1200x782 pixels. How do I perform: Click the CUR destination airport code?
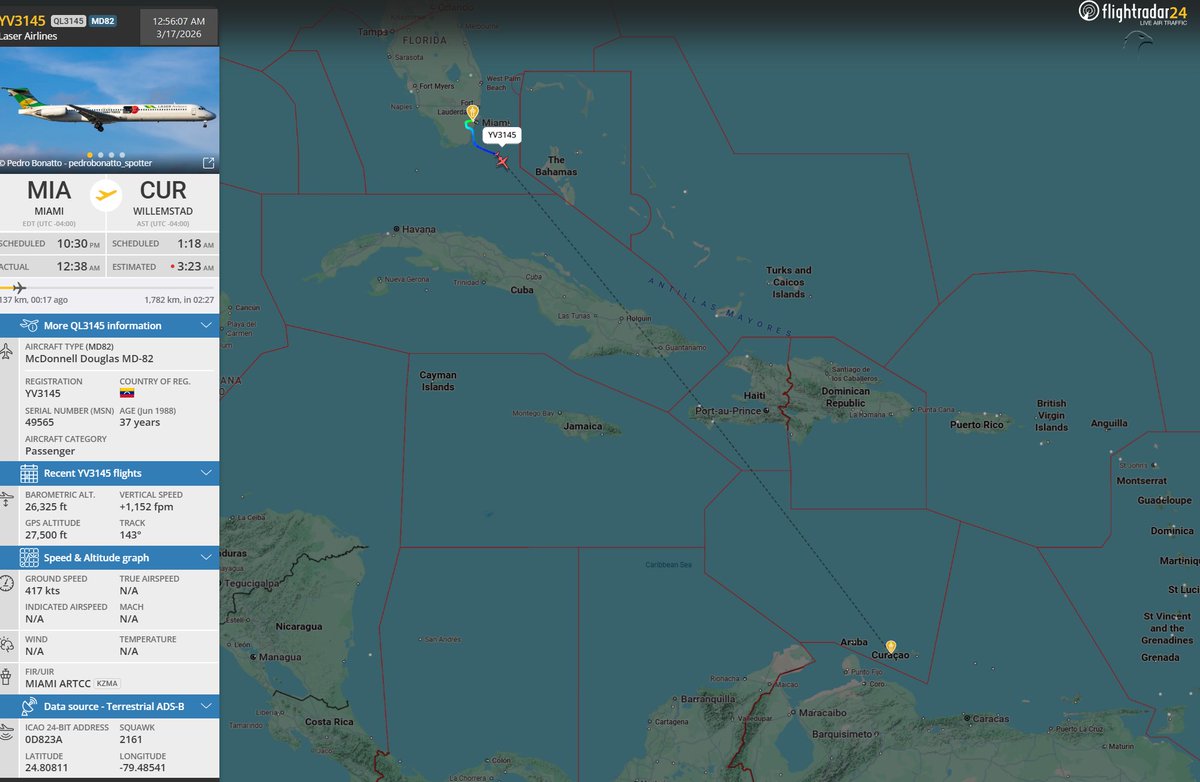click(x=162, y=191)
